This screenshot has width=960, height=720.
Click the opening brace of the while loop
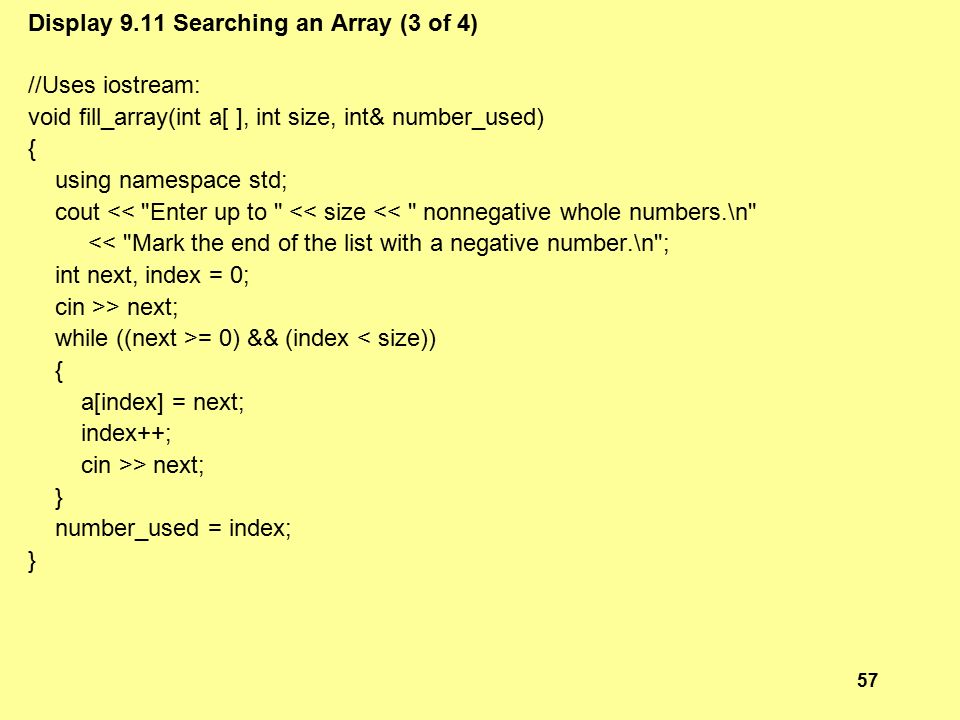tap(59, 370)
